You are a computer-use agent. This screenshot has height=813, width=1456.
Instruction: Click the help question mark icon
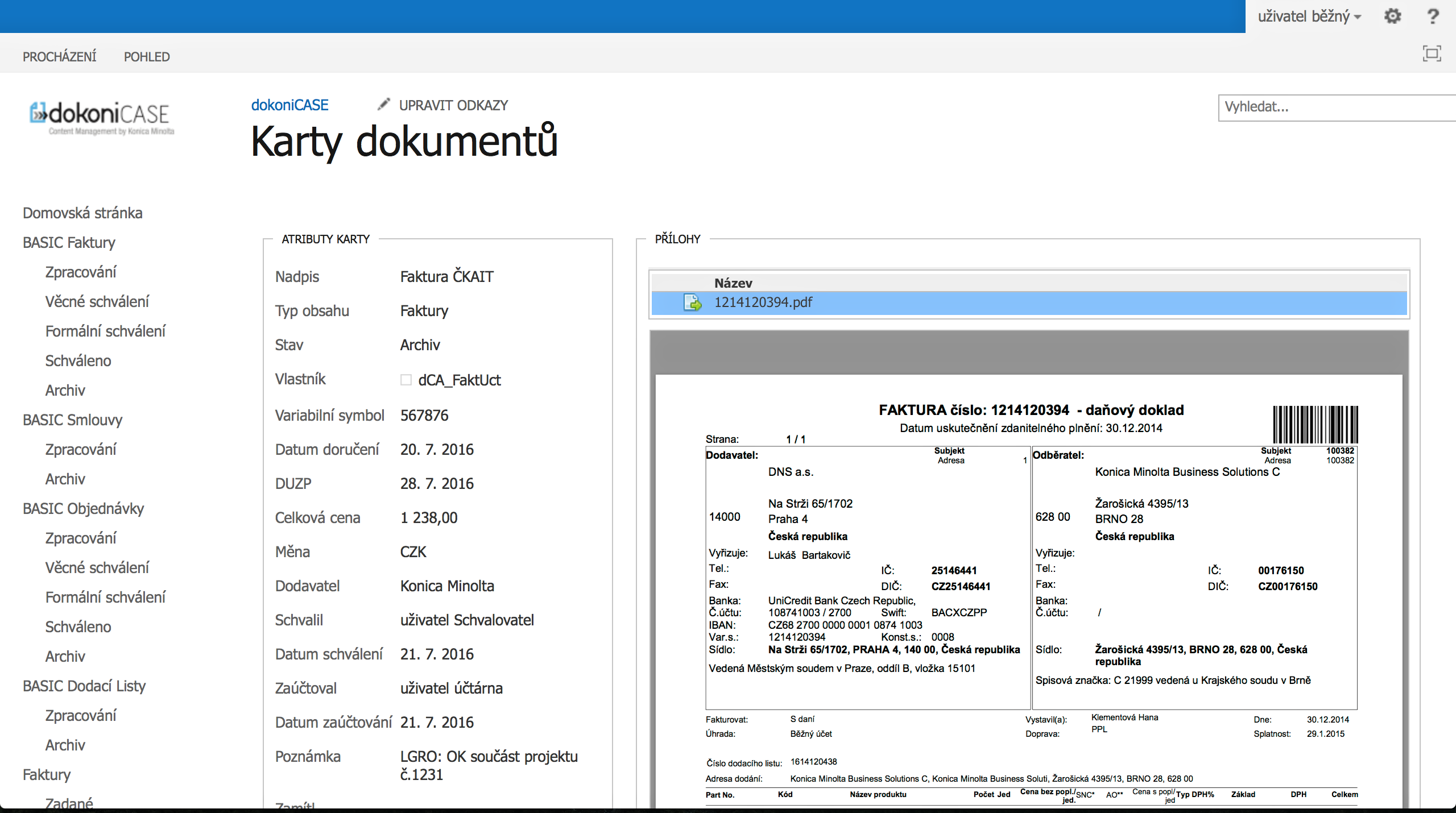1433,16
